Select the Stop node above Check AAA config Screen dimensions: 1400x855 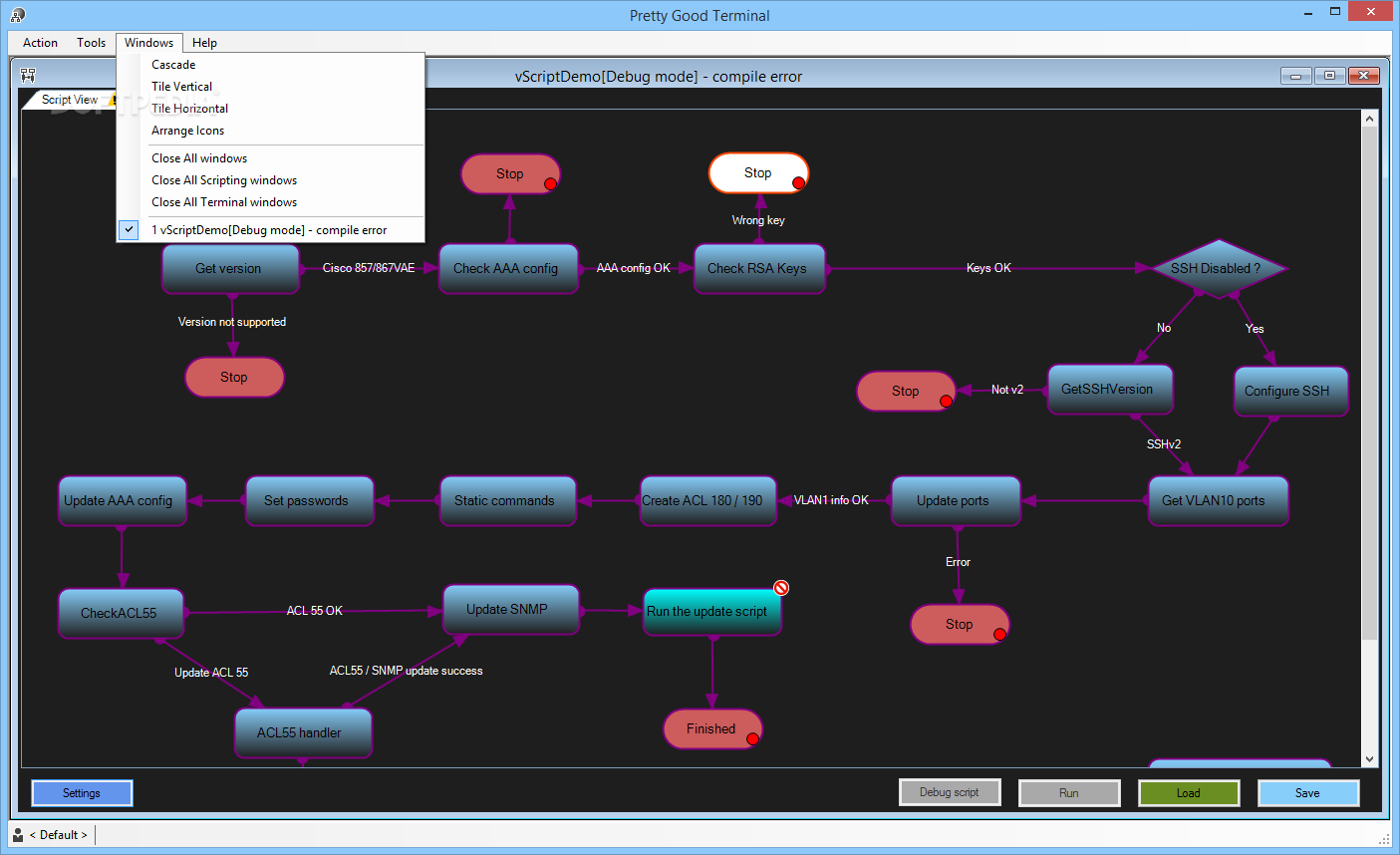pos(510,173)
